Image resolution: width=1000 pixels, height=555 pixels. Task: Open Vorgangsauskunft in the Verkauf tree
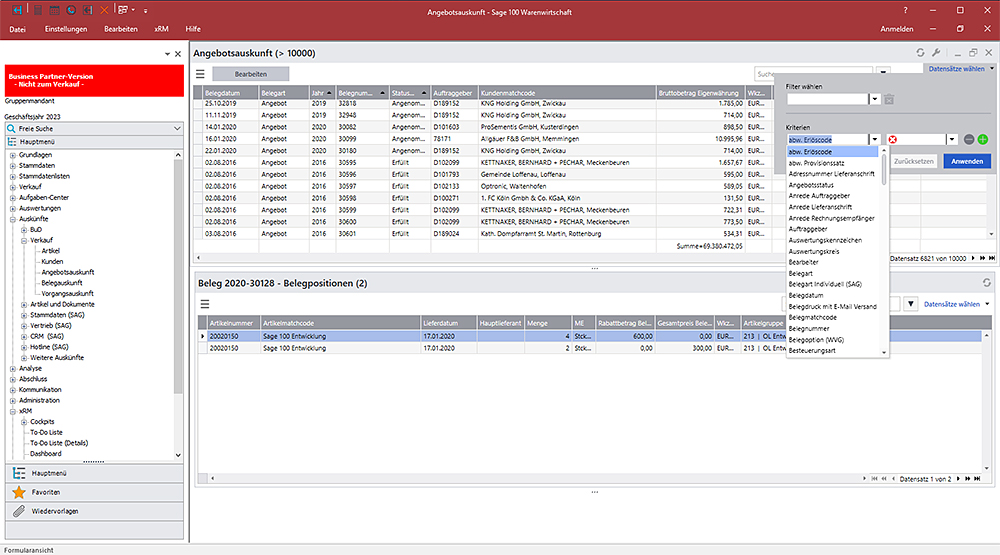[x=67, y=293]
